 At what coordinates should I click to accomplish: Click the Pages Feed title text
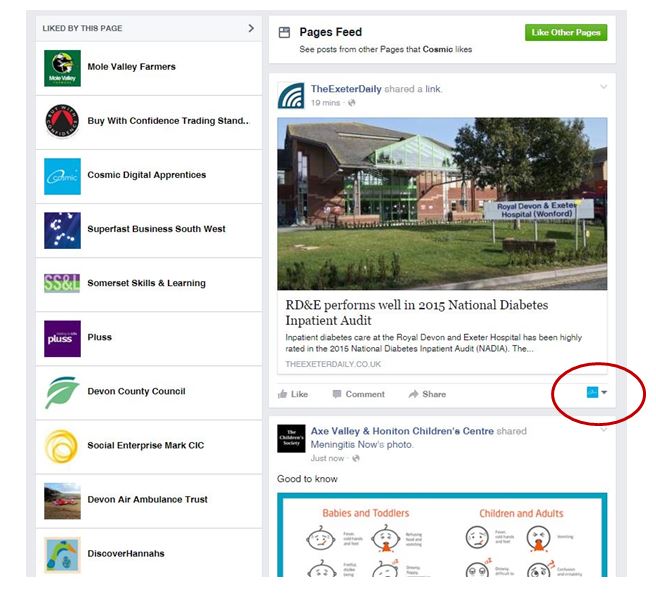point(331,32)
